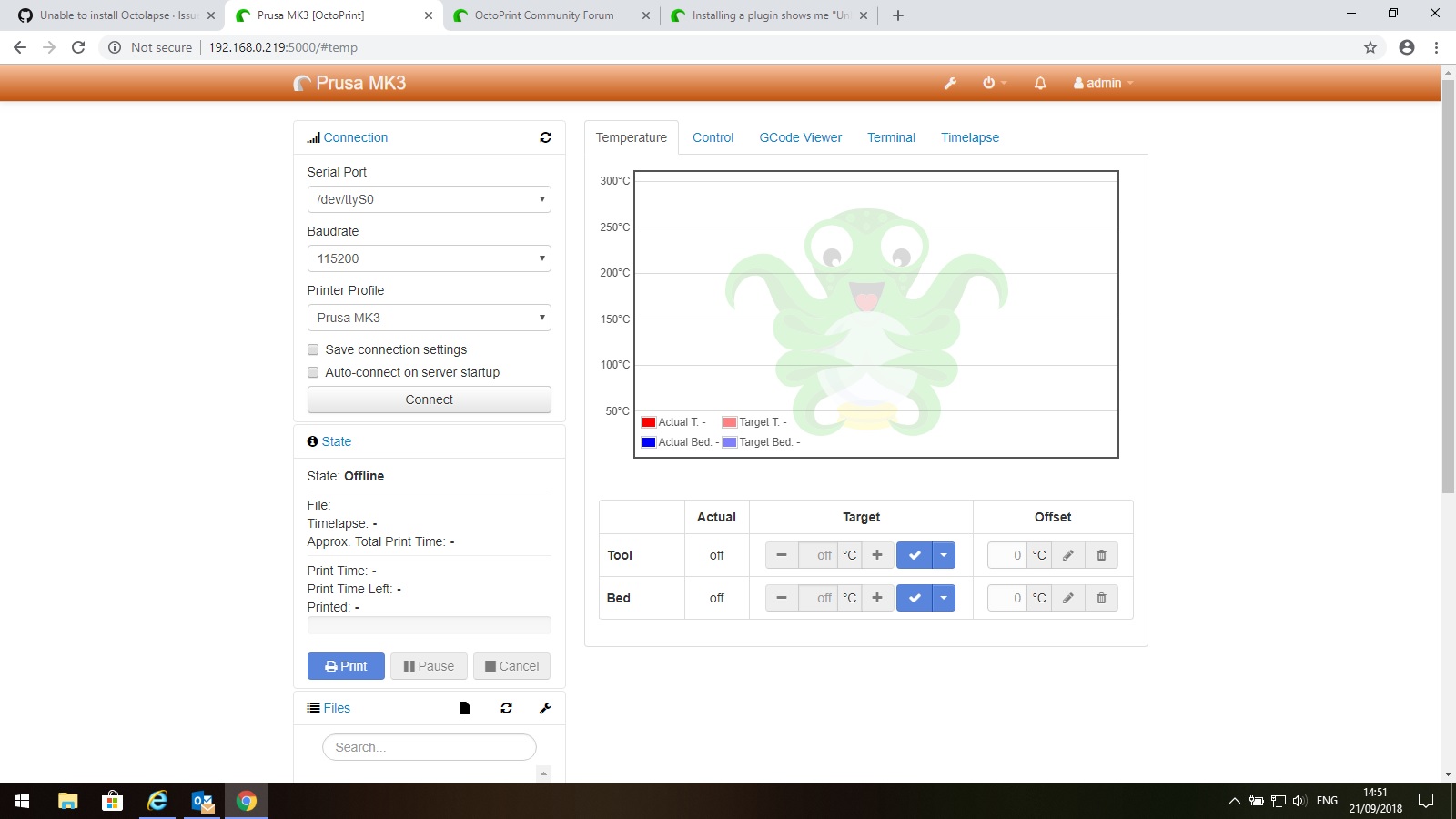Collapse the Connection panel header
The width and height of the screenshot is (1456, 819).
click(348, 137)
